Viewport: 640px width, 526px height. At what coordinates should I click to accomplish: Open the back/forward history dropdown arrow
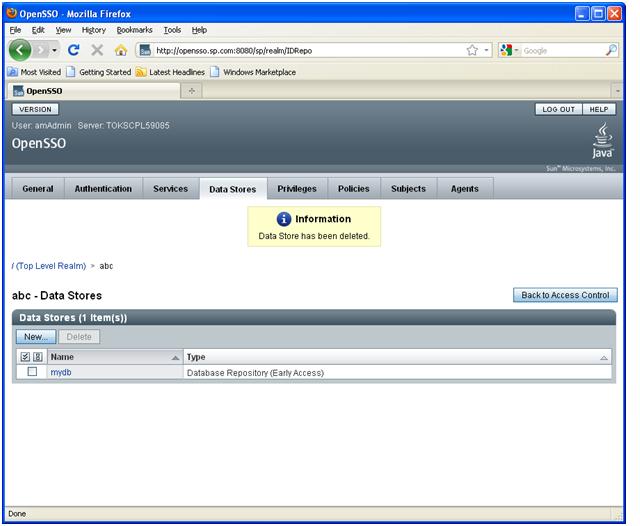pyautogui.click(x=54, y=50)
